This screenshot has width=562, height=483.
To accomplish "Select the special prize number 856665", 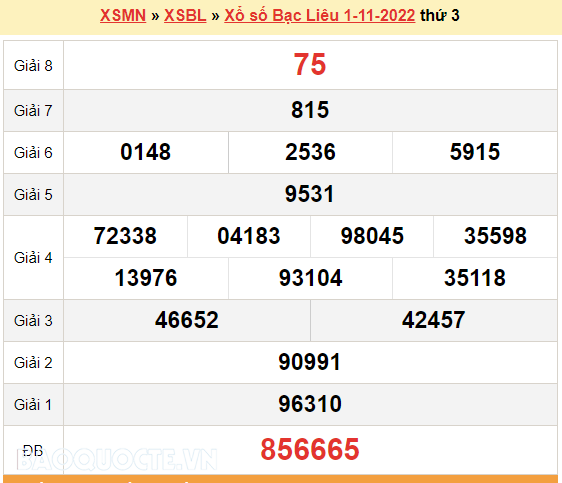I will [310, 449].
